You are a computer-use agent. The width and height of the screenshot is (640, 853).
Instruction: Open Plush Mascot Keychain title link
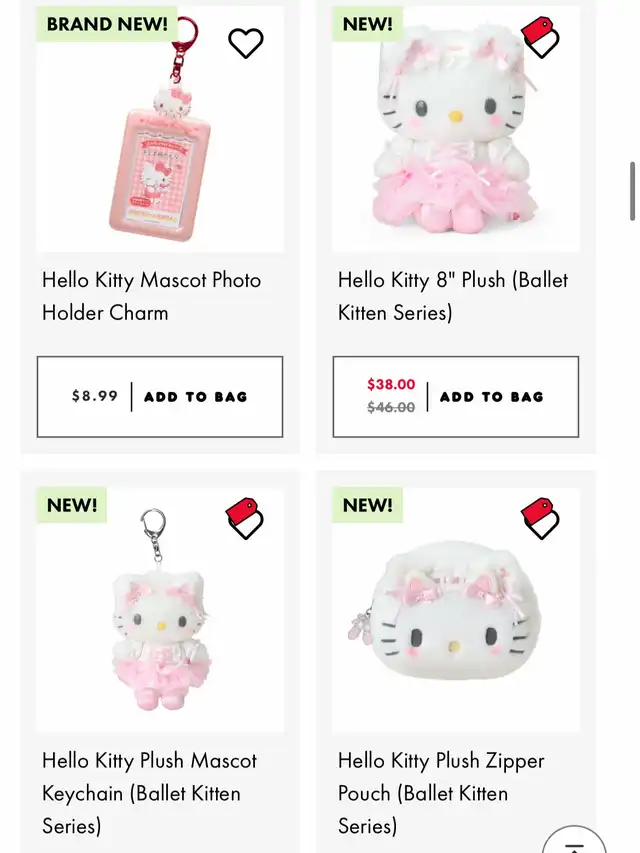[150, 793]
